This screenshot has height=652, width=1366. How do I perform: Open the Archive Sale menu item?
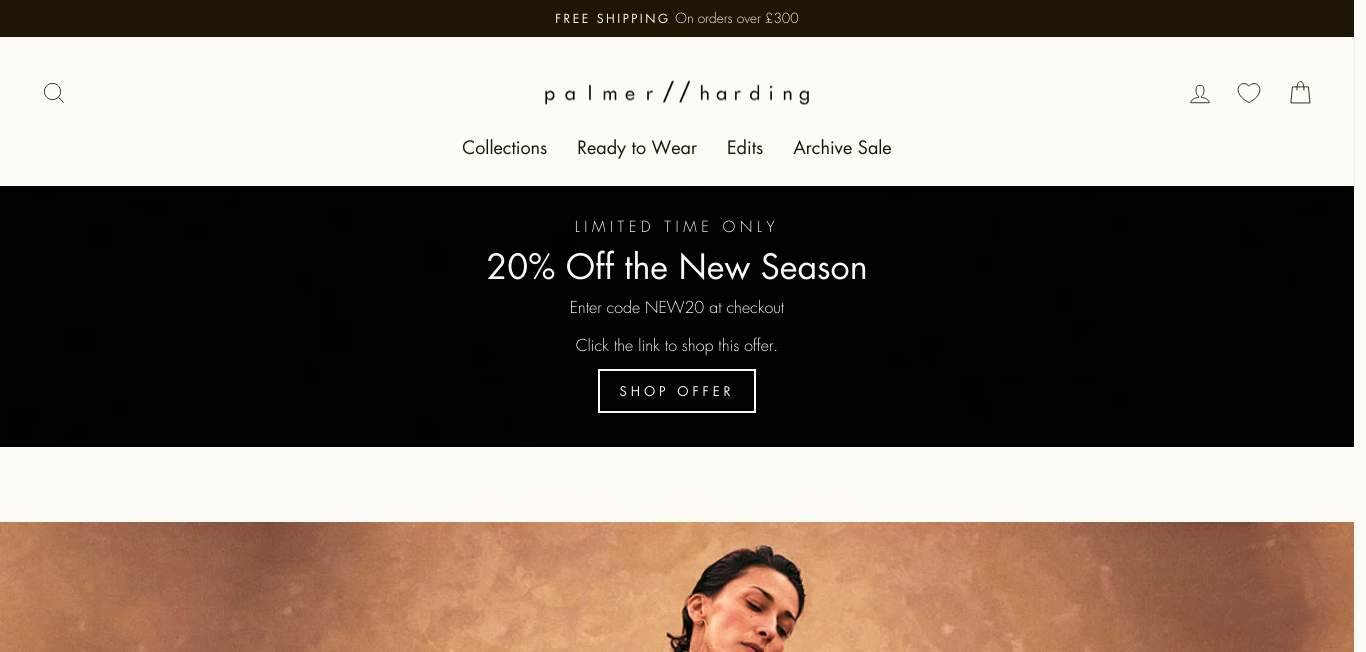[x=842, y=148]
